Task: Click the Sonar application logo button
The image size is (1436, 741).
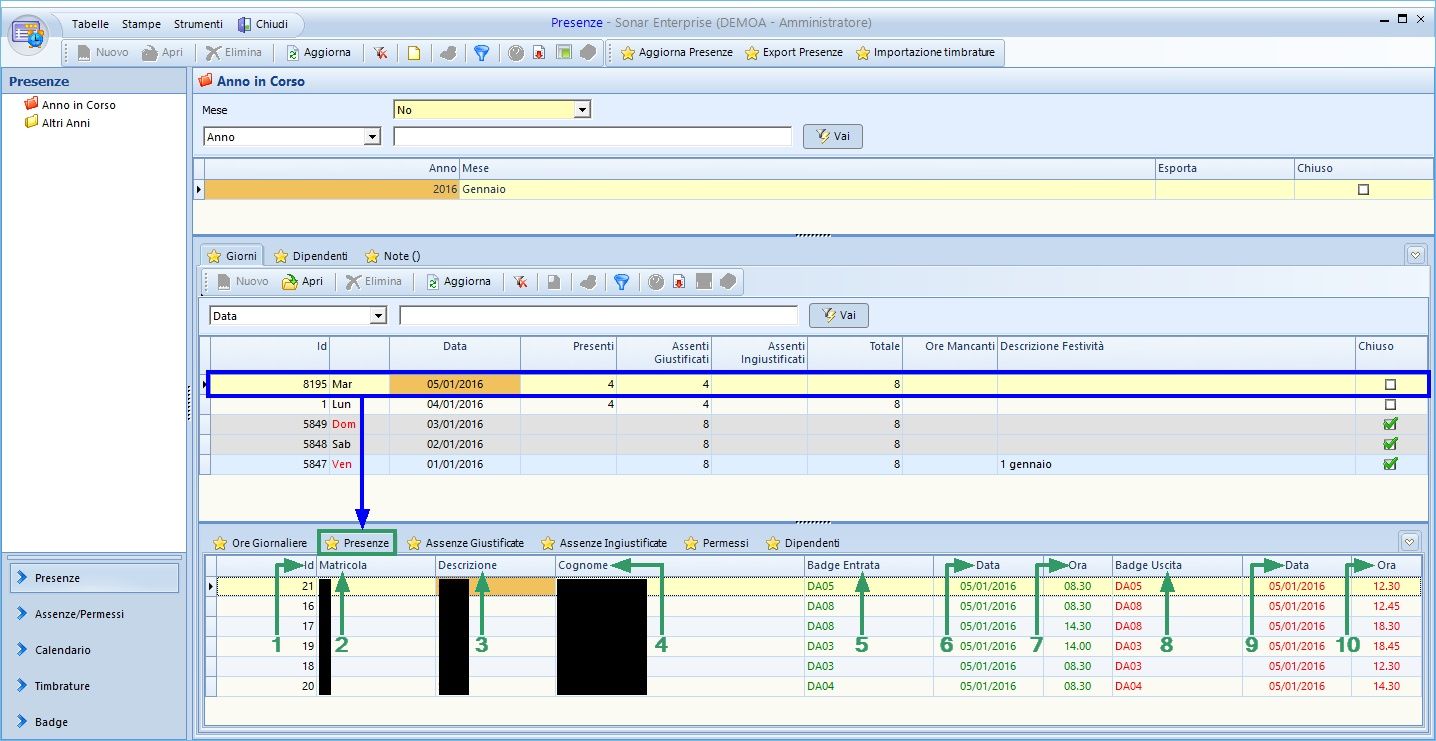Action: [29, 33]
